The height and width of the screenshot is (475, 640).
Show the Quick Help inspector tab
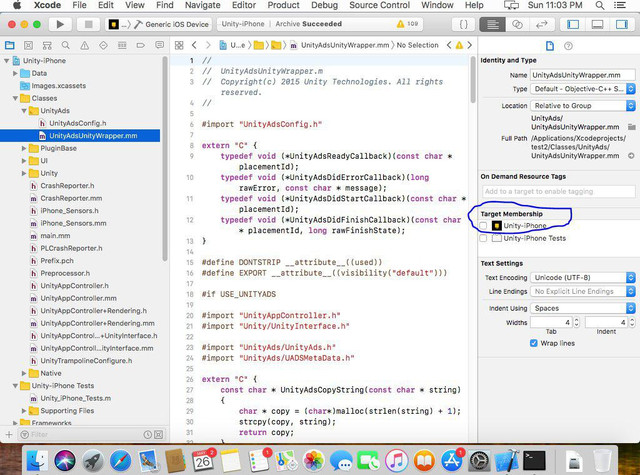568,46
